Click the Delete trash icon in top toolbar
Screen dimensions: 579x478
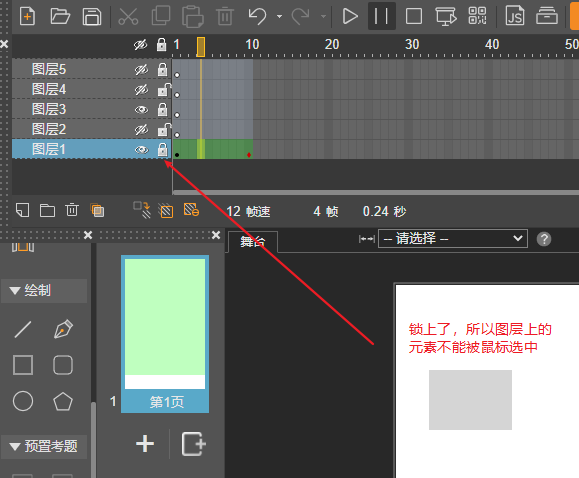tap(225, 16)
